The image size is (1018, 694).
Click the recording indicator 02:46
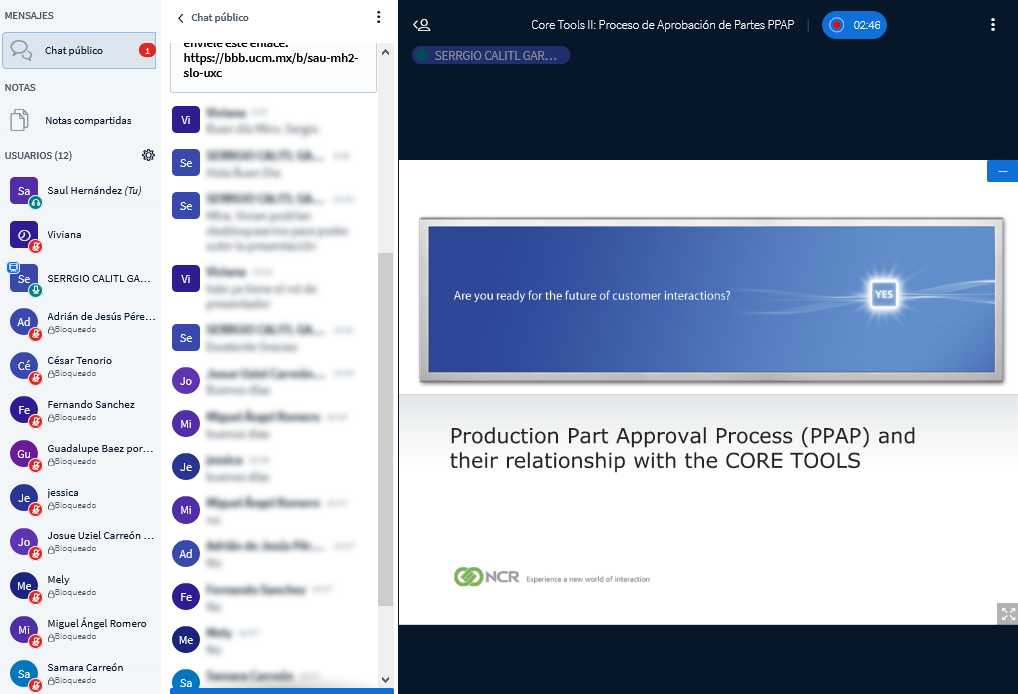pos(854,25)
